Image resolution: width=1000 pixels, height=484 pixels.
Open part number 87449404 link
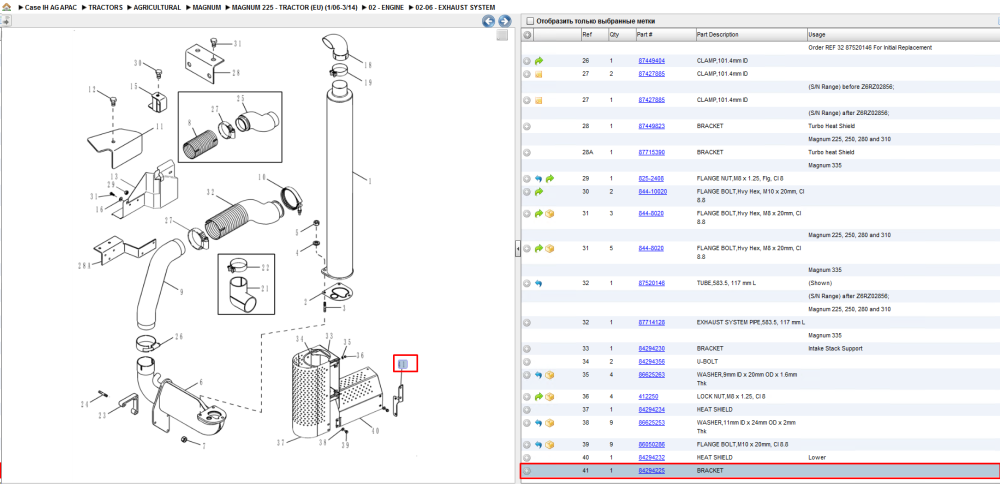click(652, 61)
